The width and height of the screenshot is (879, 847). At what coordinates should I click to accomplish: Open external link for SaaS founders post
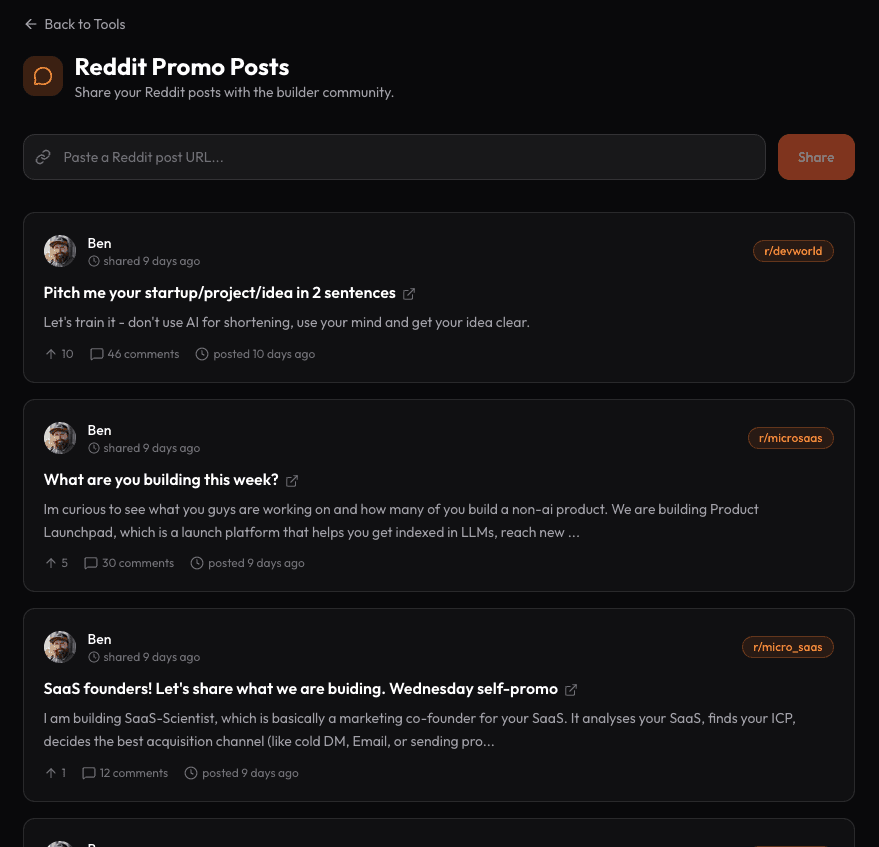point(571,690)
